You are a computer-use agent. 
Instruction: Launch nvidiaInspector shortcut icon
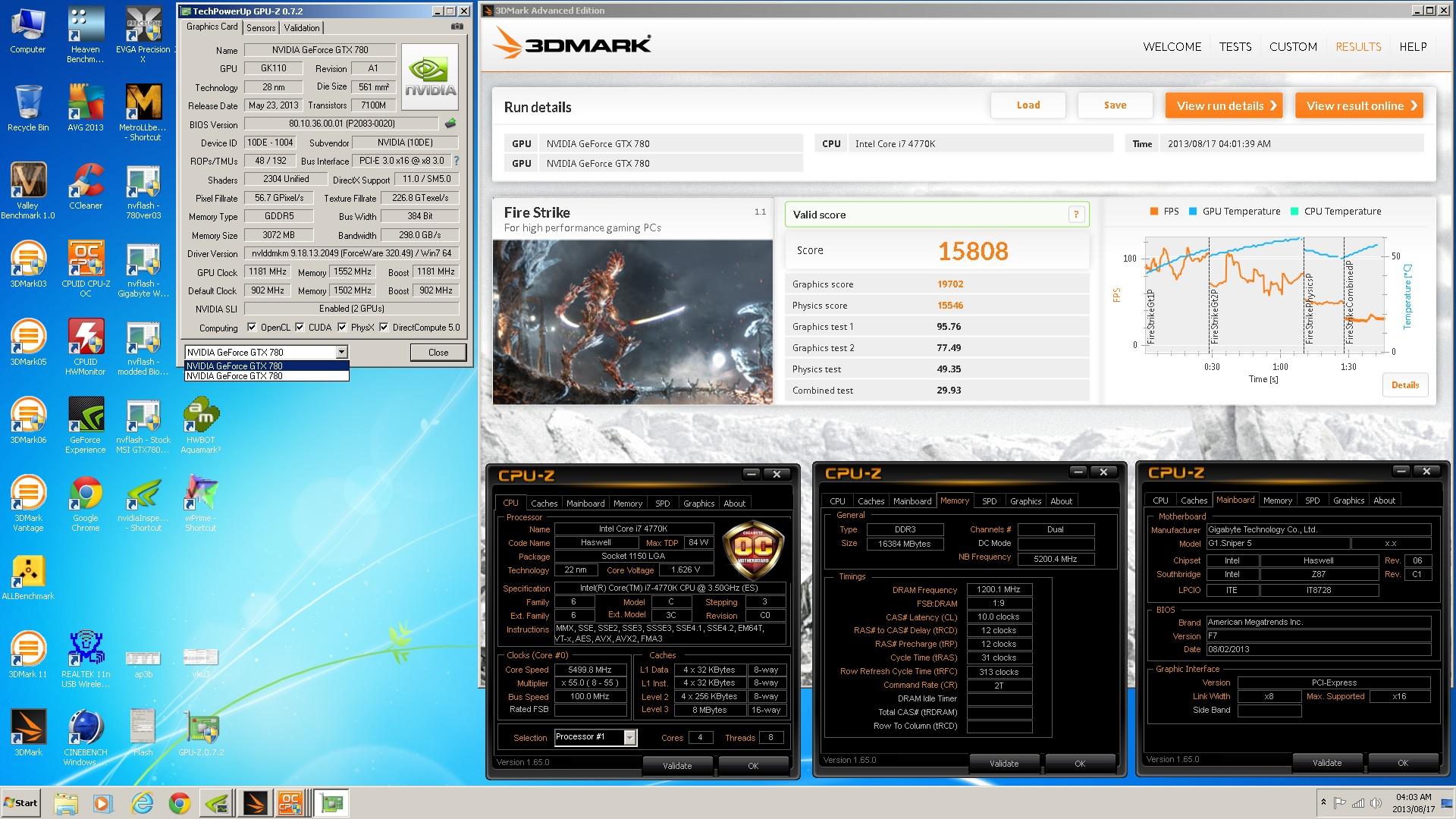[143, 503]
